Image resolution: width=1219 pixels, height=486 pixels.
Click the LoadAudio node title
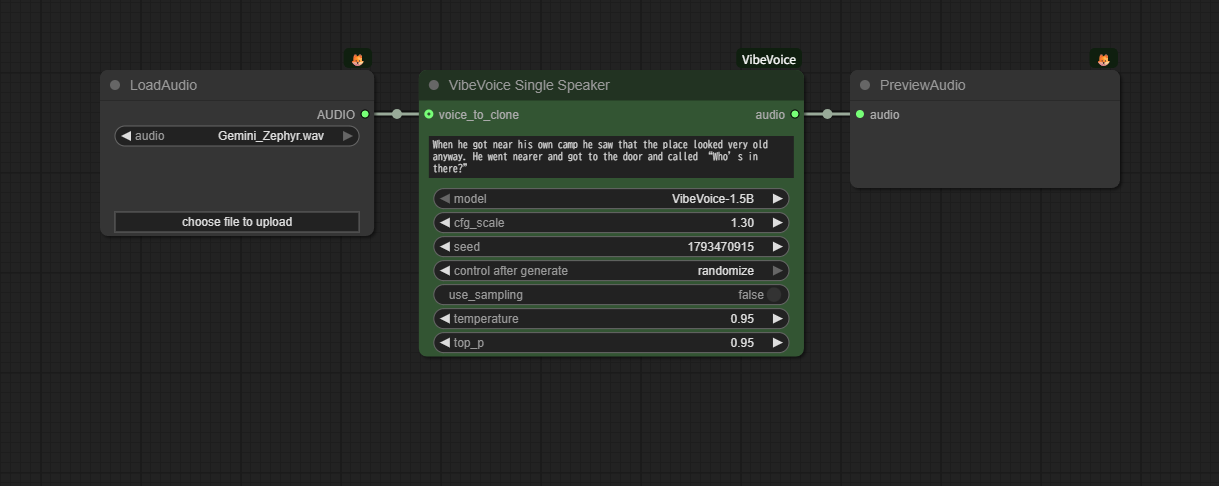163,85
